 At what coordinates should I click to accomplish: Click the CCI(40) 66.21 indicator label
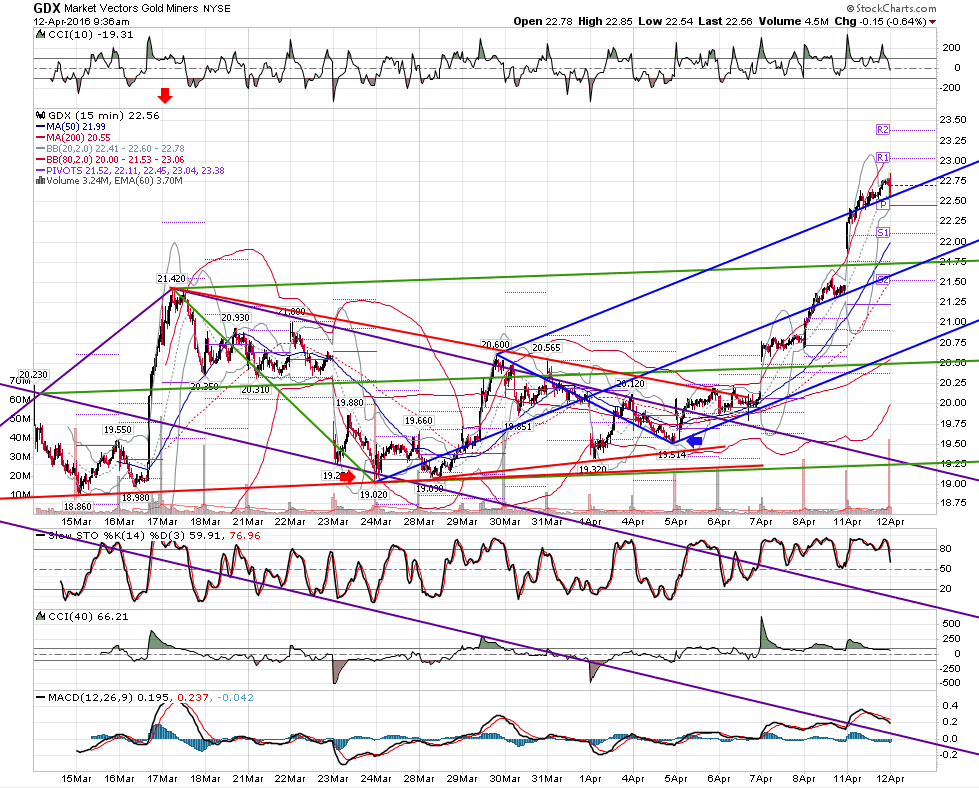88,617
